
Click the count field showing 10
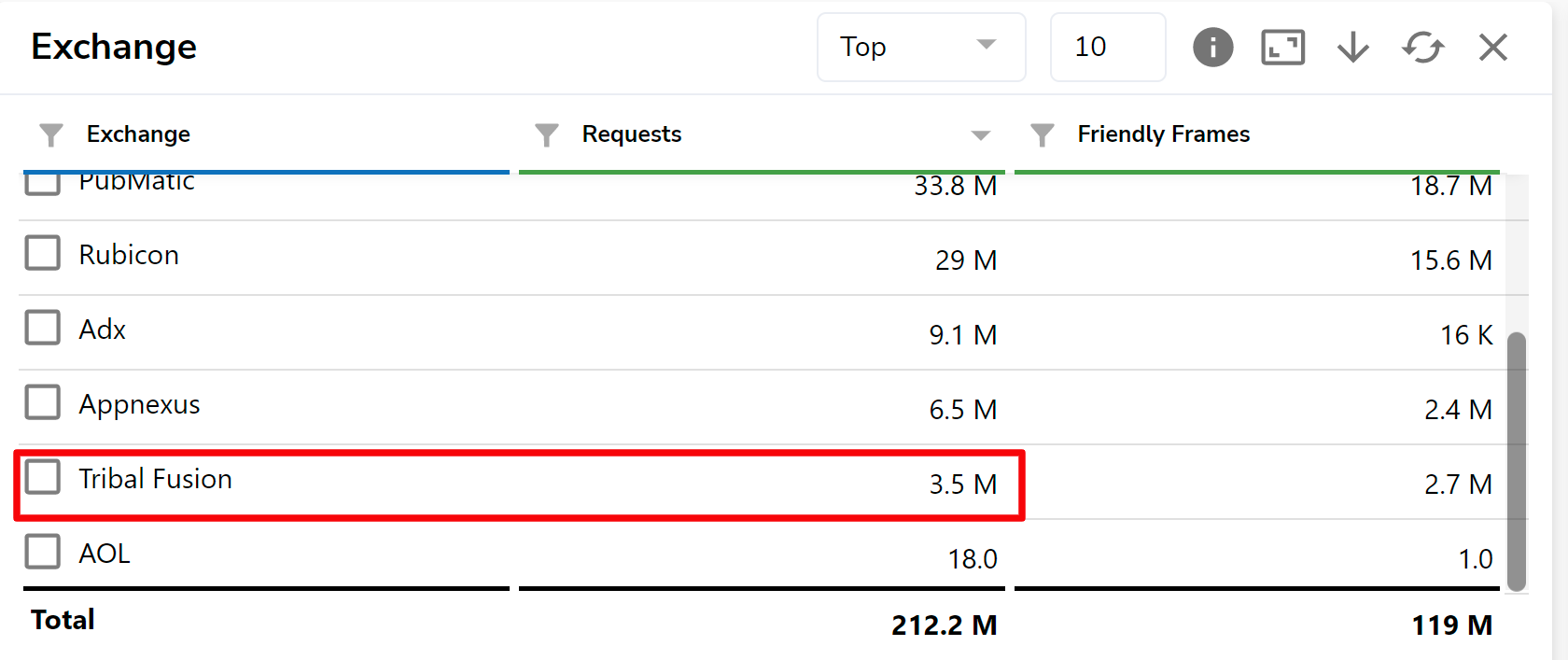click(x=1107, y=47)
